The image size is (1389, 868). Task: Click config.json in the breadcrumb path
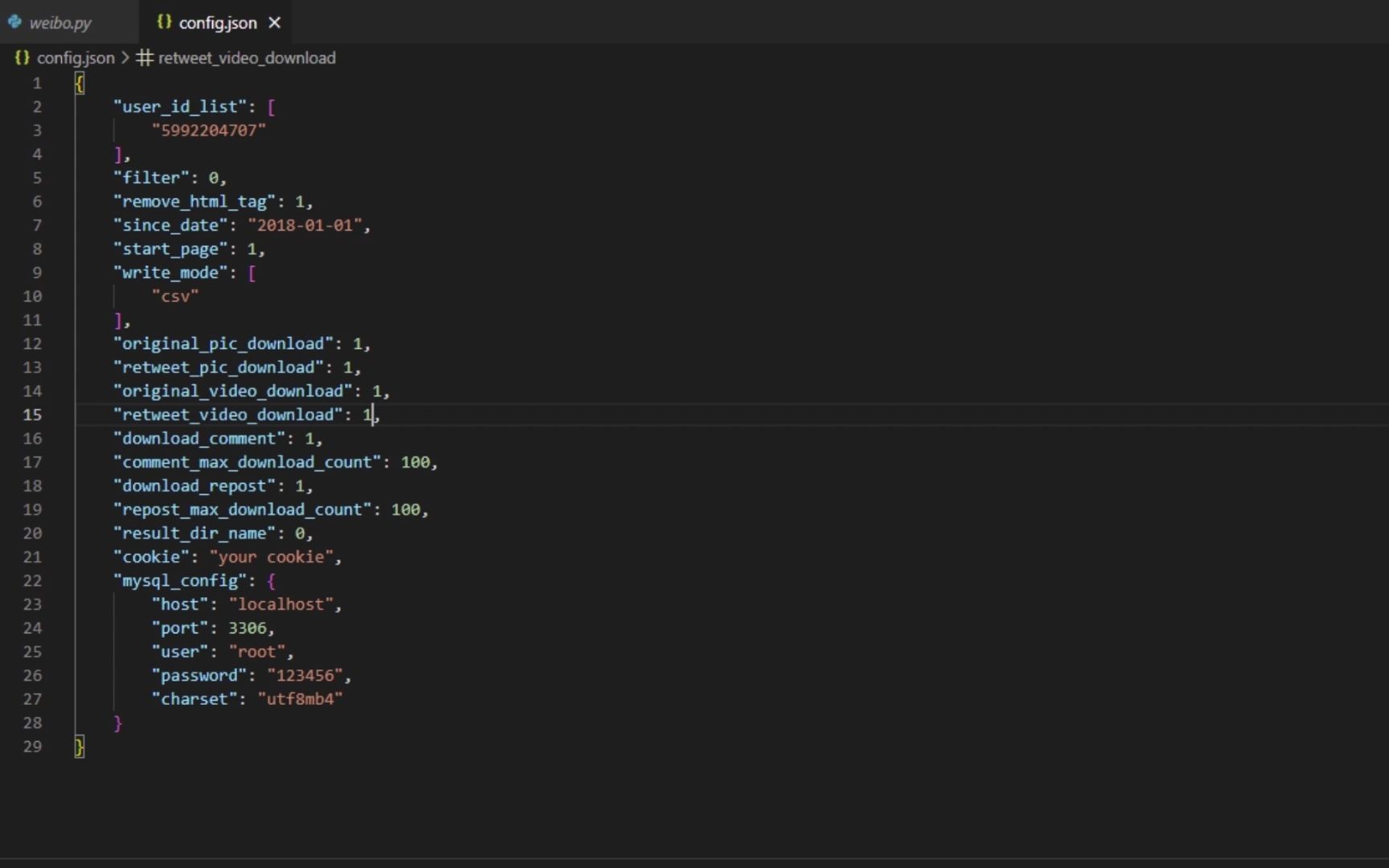coord(76,58)
